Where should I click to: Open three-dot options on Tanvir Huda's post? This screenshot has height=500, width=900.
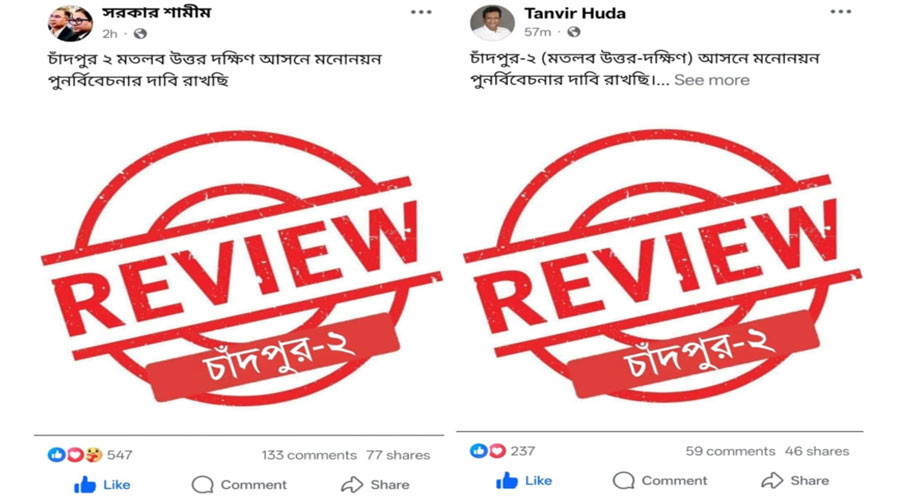click(840, 11)
